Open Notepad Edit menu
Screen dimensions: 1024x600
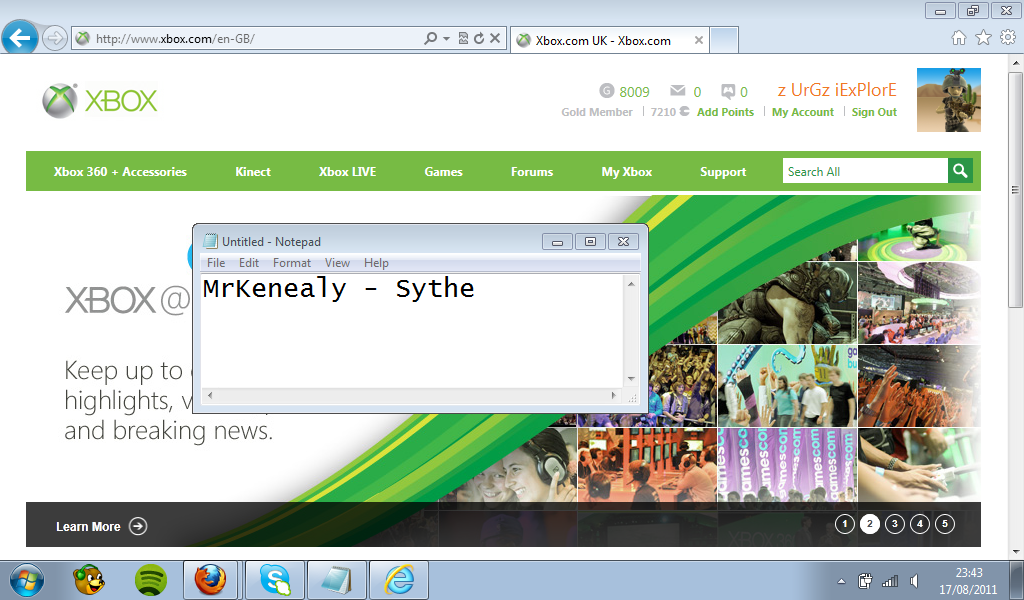pyautogui.click(x=249, y=262)
